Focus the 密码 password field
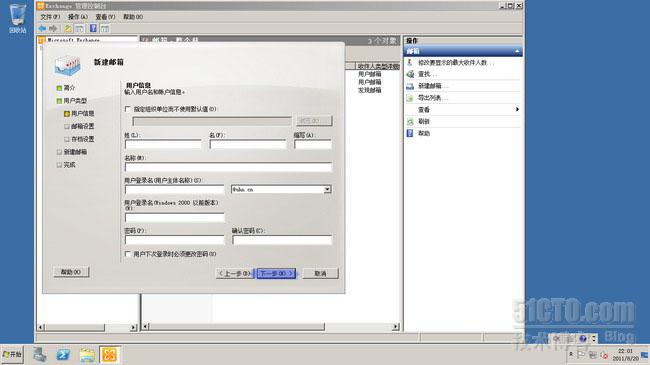Image resolution: width=650 pixels, height=365 pixels. [x=175, y=240]
